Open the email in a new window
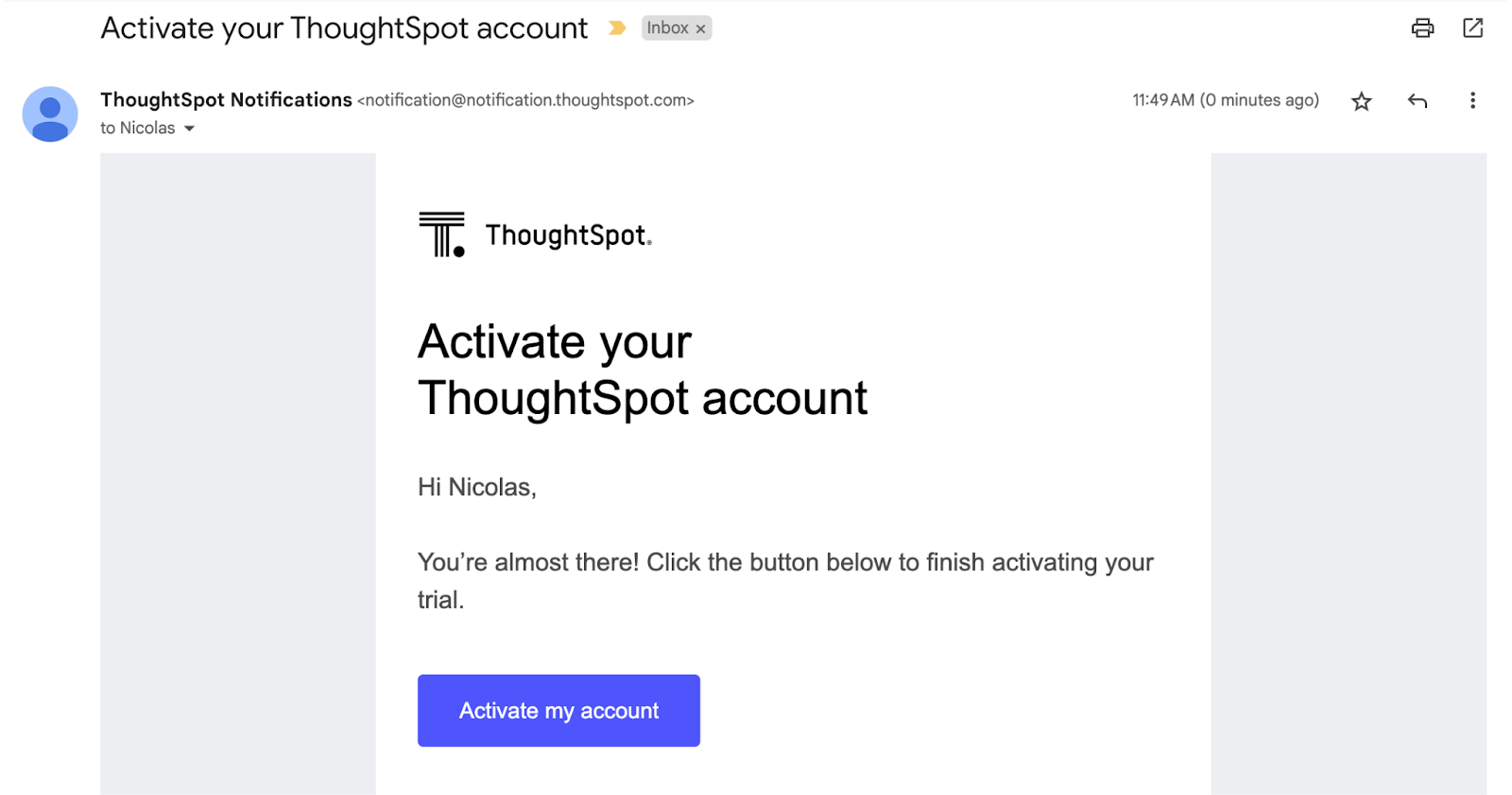 tap(1472, 28)
